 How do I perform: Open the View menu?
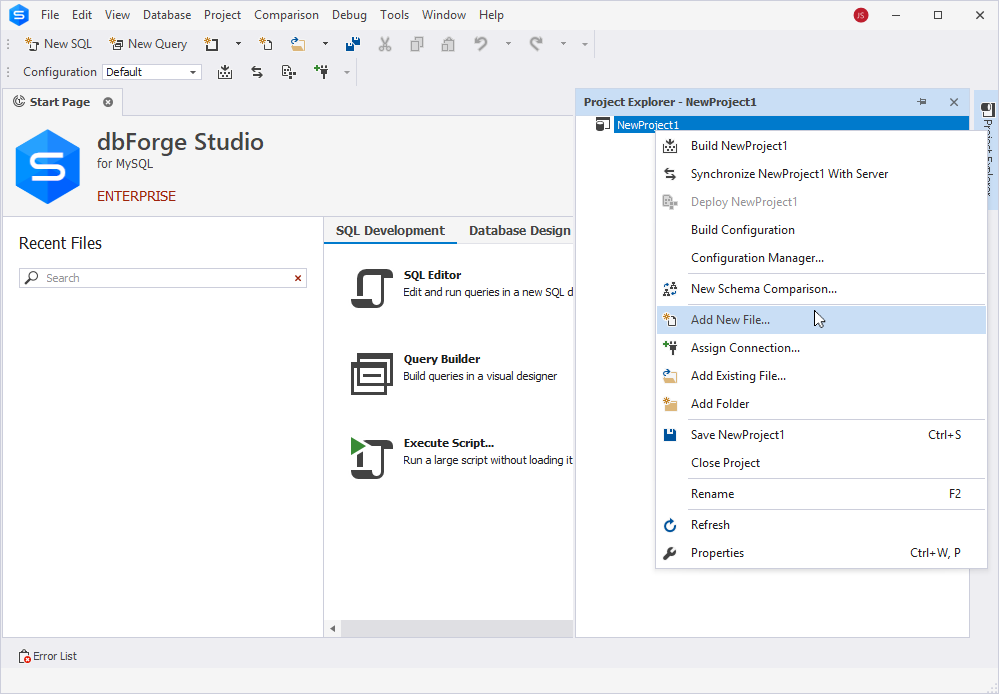pos(117,15)
